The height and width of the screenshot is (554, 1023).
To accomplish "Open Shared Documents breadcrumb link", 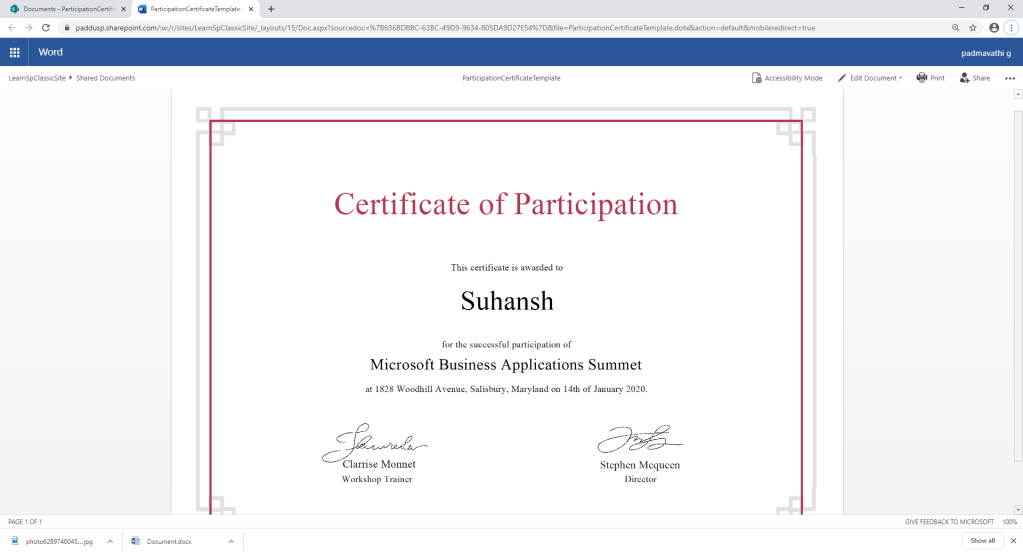I will 105,78.
